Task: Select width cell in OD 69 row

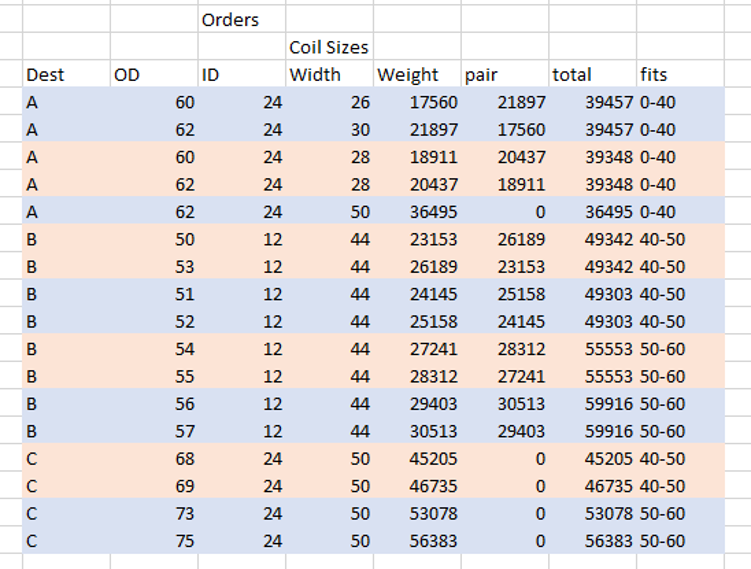Action: point(330,486)
